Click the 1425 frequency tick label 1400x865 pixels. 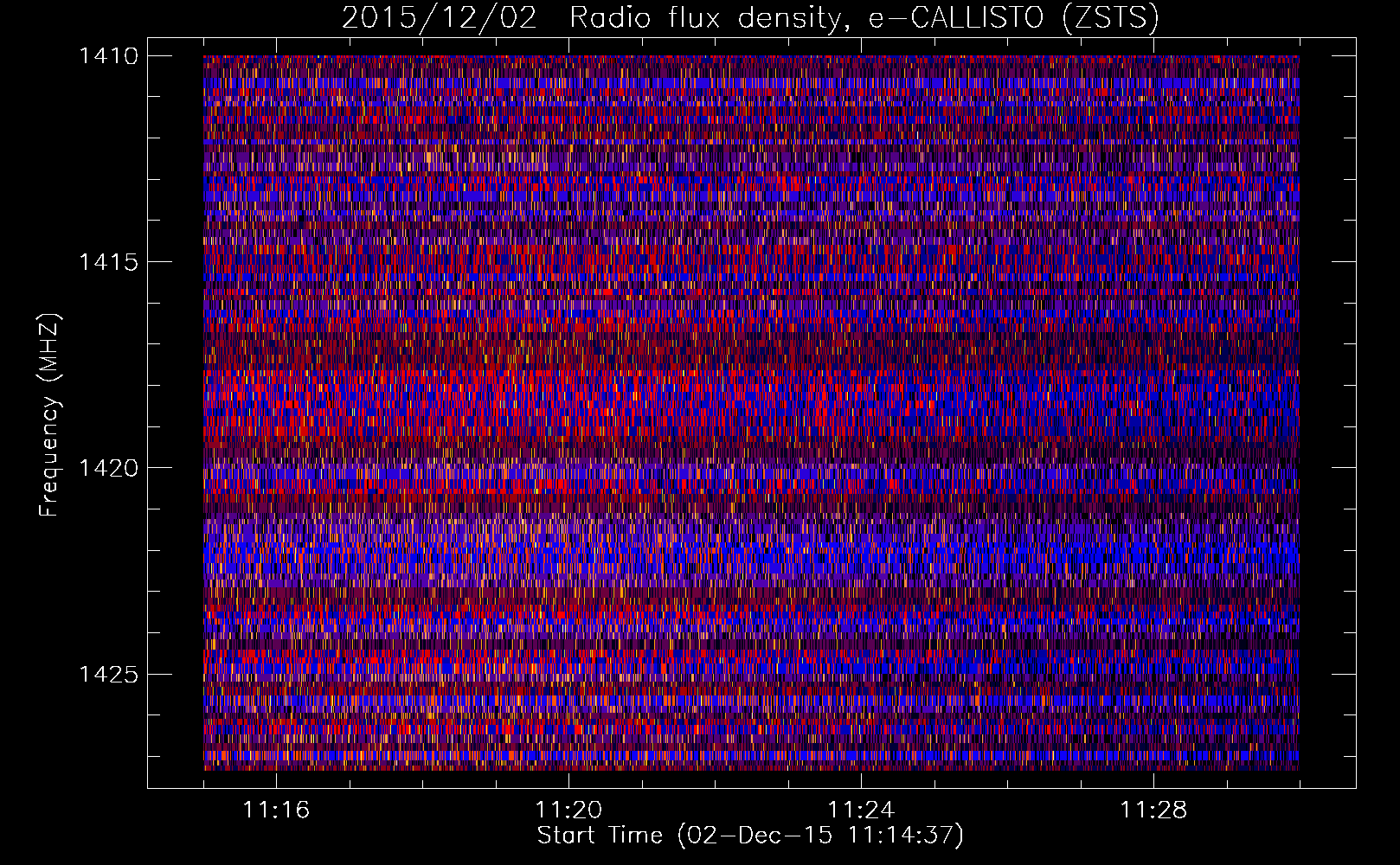click(x=108, y=674)
